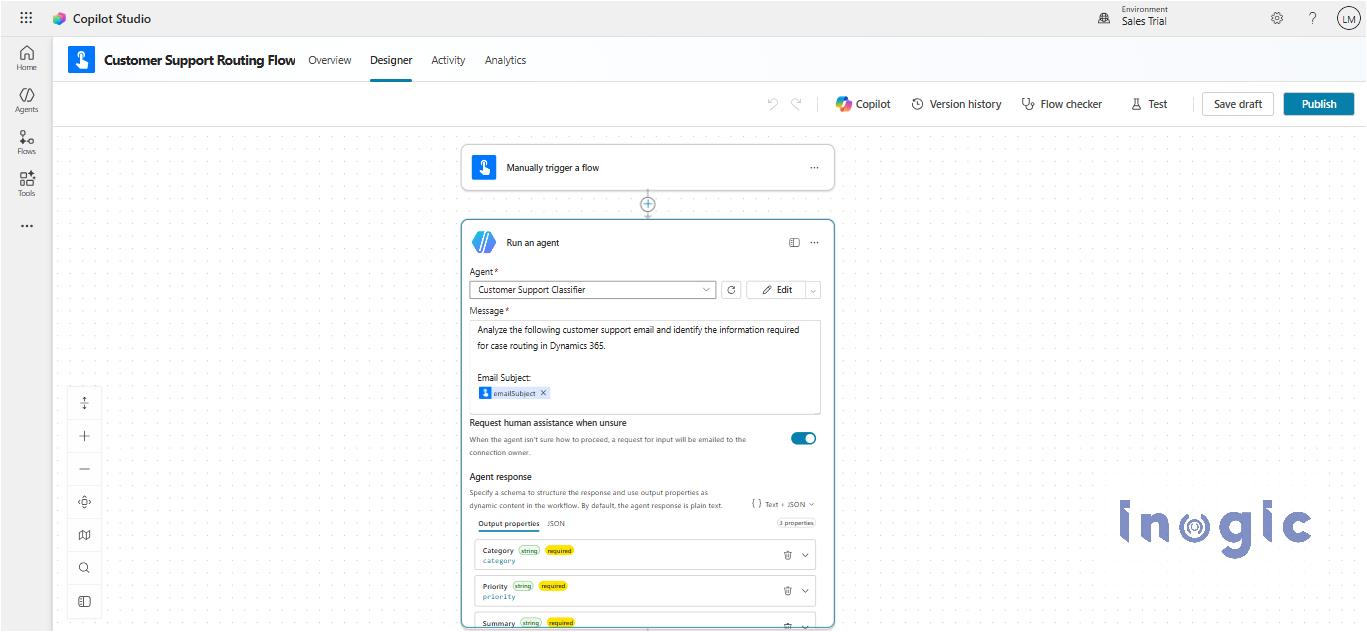Screen dimensions: 1367x632
Task: Open more options on Run an agent
Action: (x=814, y=242)
